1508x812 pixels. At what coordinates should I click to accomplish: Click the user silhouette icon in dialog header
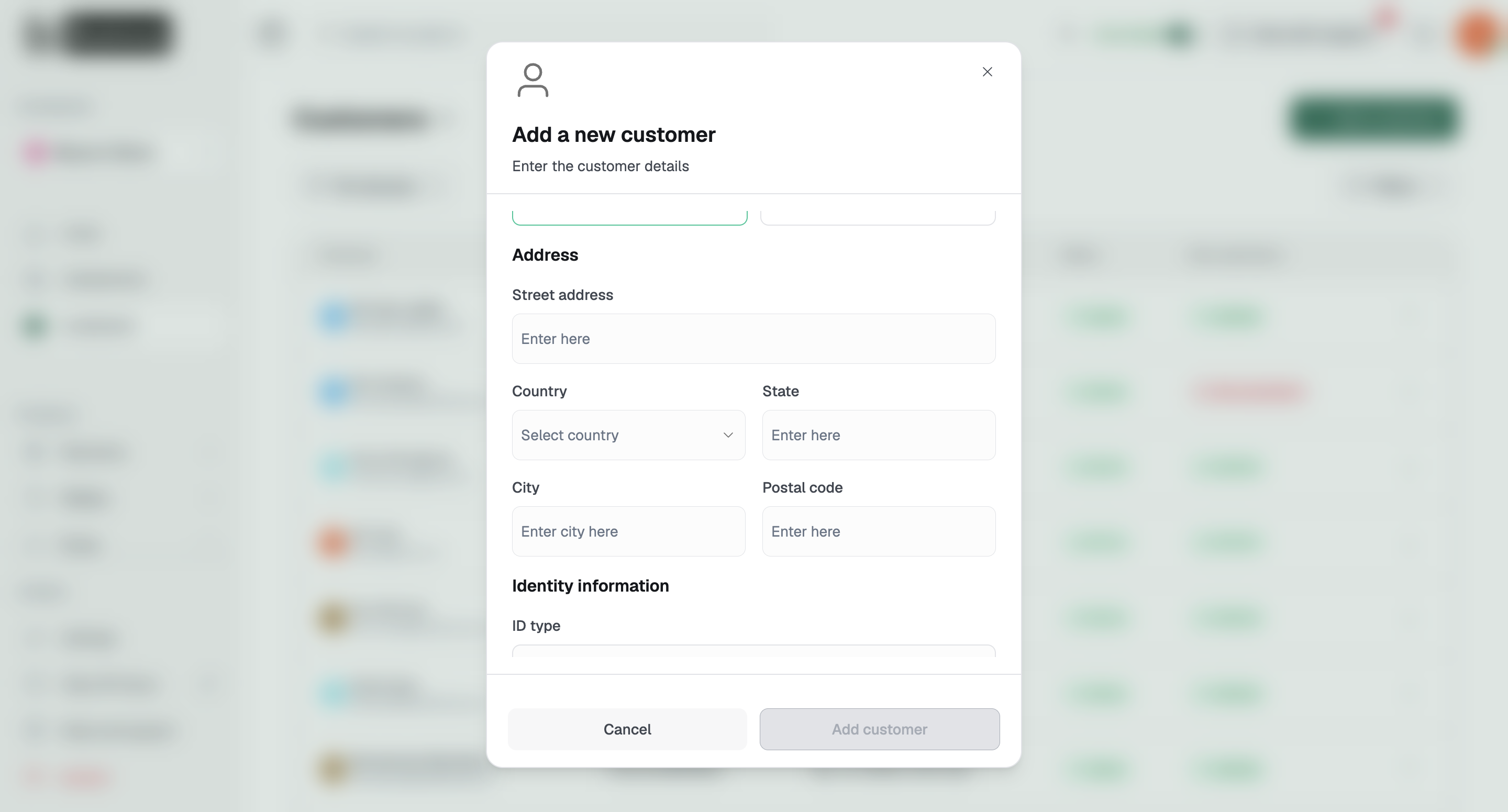tap(533, 80)
